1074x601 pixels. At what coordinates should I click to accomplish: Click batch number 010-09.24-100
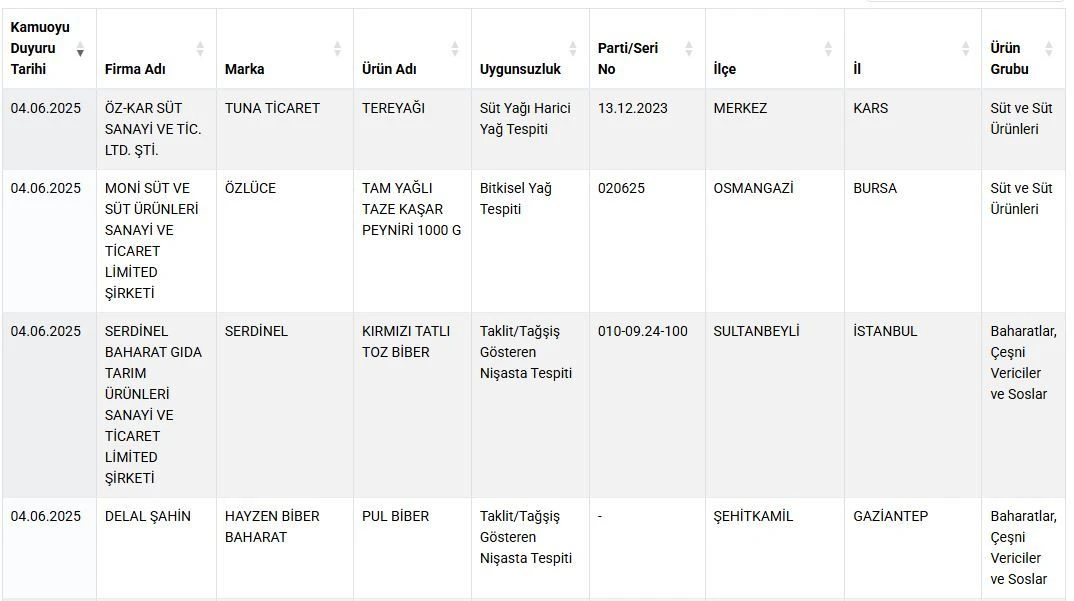click(x=643, y=331)
